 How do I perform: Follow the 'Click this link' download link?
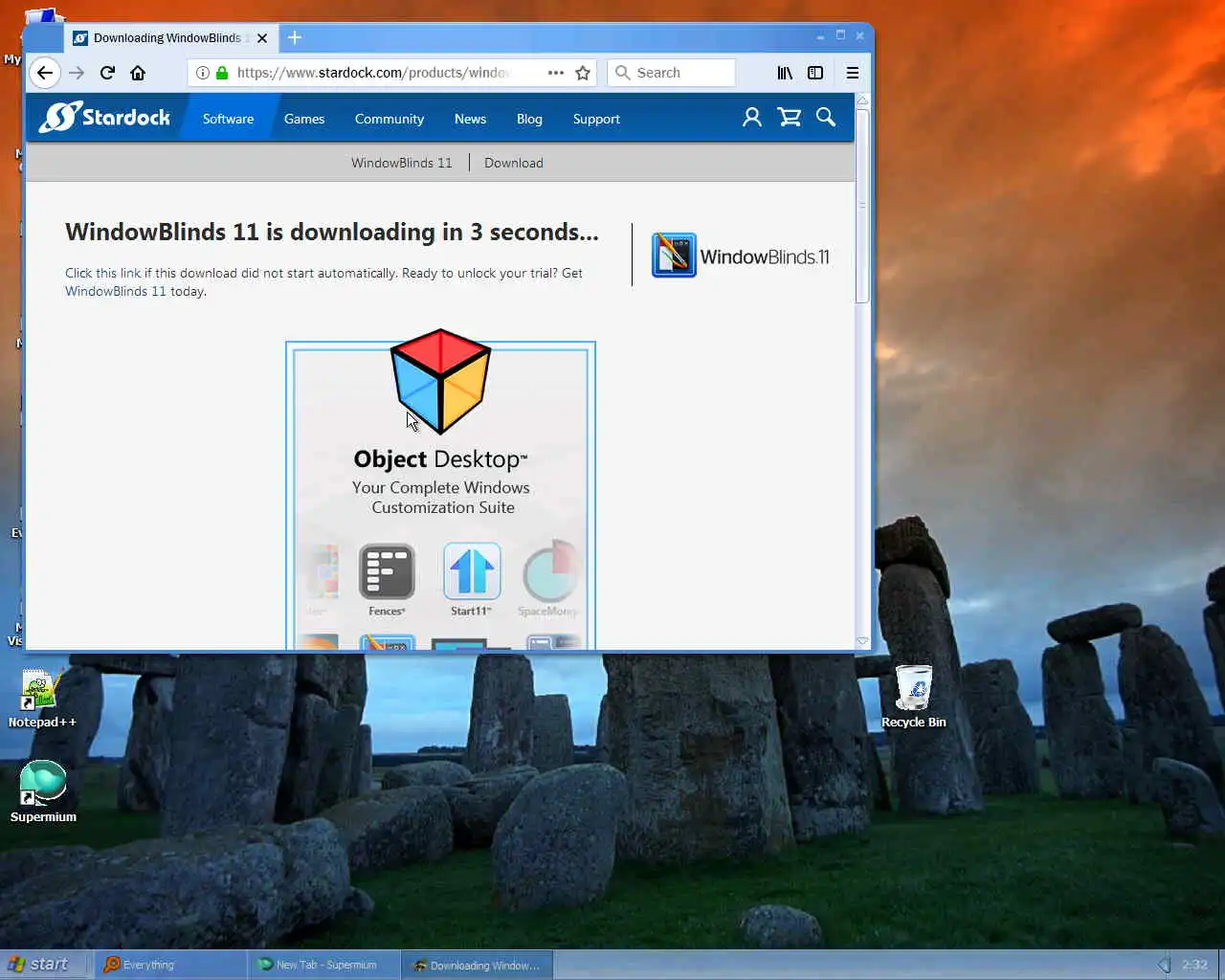(103, 273)
